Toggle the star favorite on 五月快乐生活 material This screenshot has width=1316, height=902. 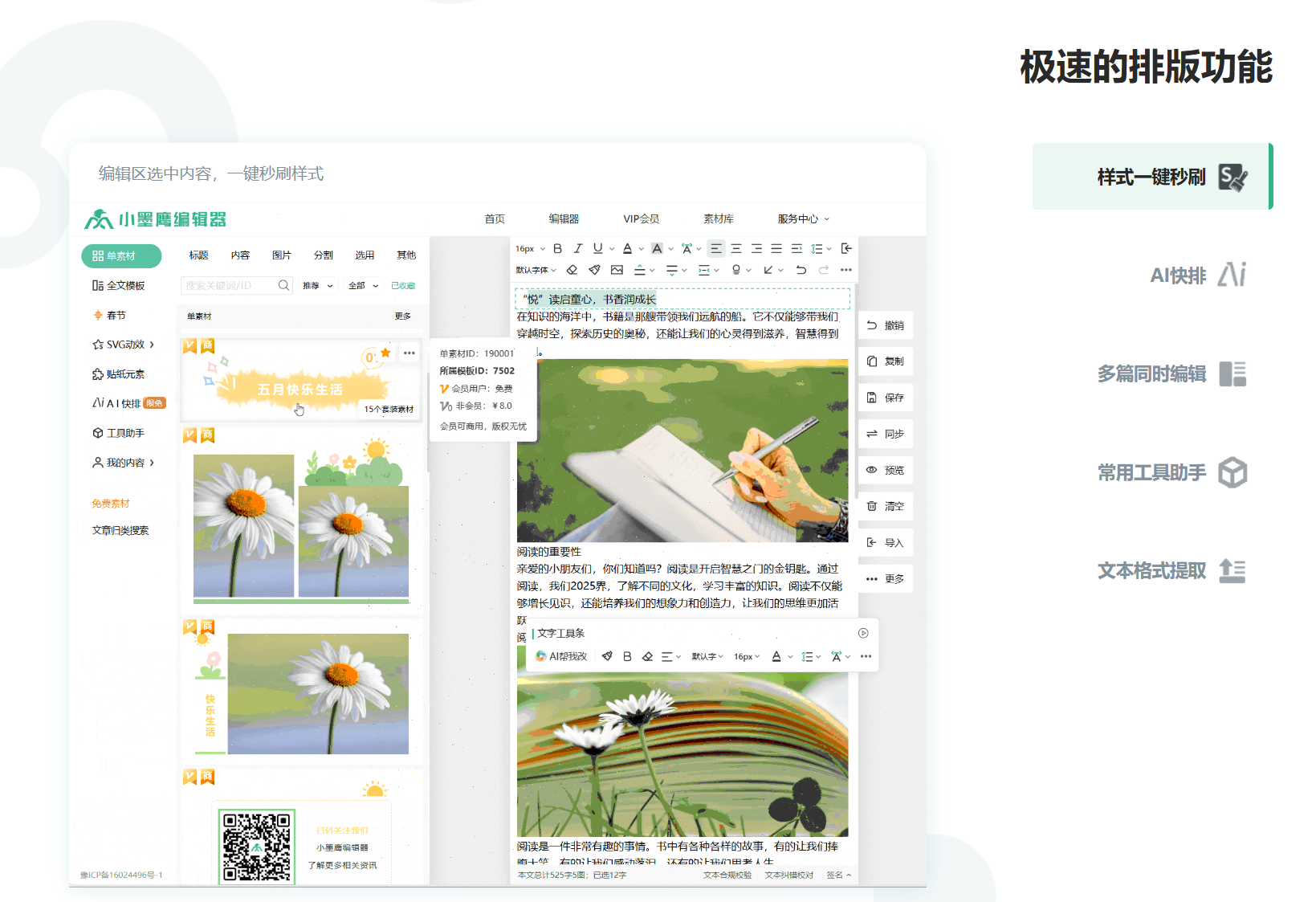[x=386, y=352]
